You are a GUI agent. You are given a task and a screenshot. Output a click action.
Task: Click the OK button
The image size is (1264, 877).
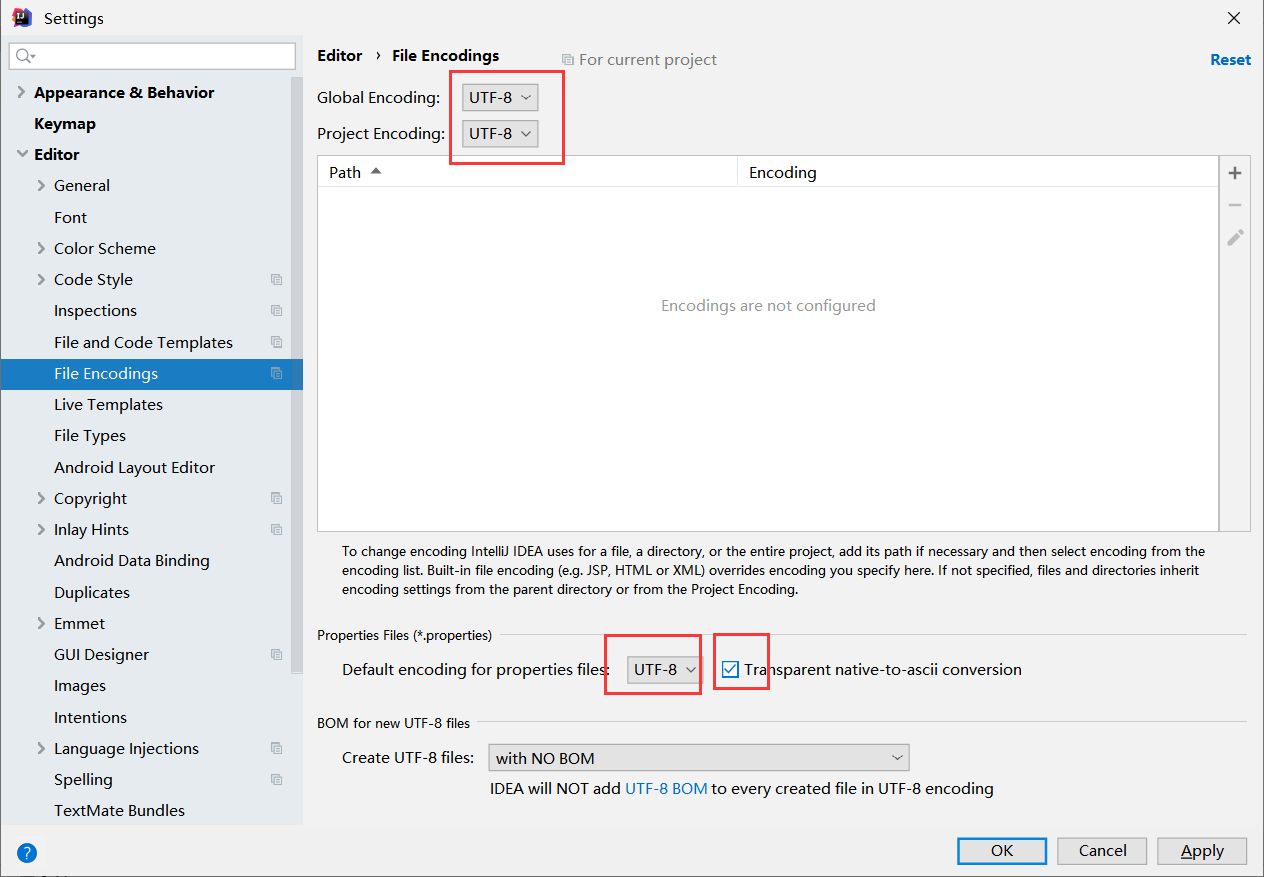1002,851
